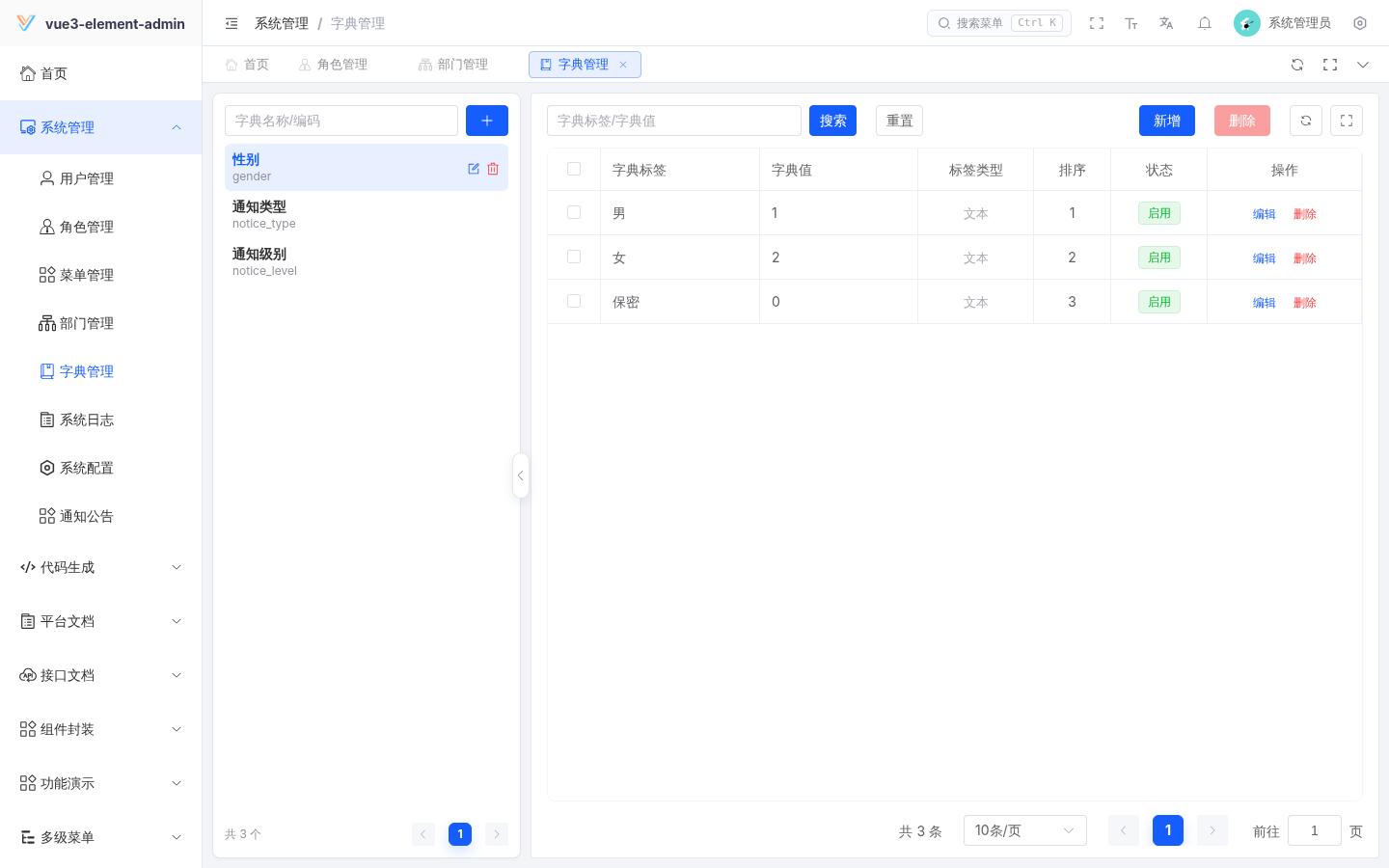Edit the 性别 dictionary entry

click(474, 168)
